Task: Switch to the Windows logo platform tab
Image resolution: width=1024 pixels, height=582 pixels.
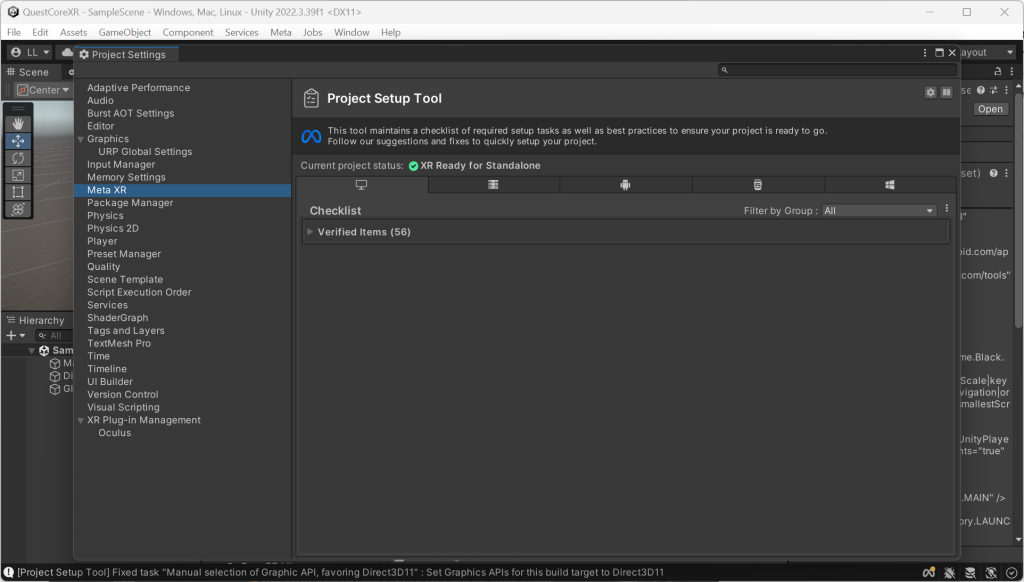Action: [x=889, y=185]
